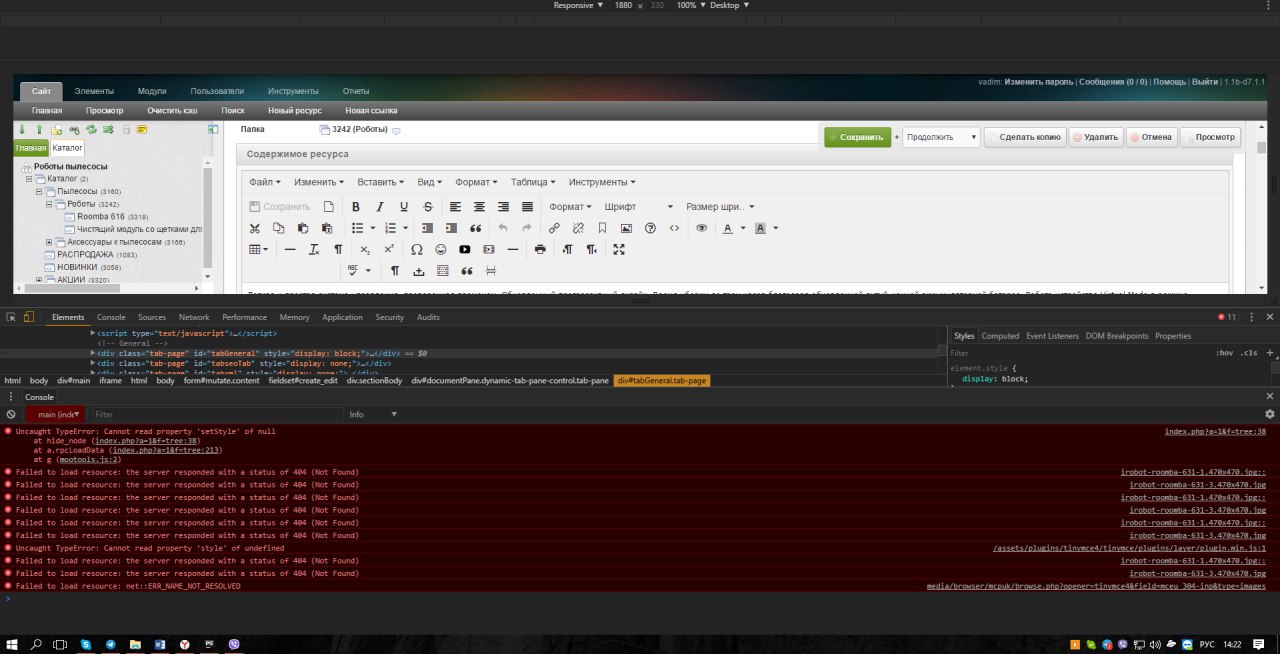Image resolution: width=1280 pixels, height=654 pixels.
Task: Insert an anchor bookmark
Action: (602, 228)
